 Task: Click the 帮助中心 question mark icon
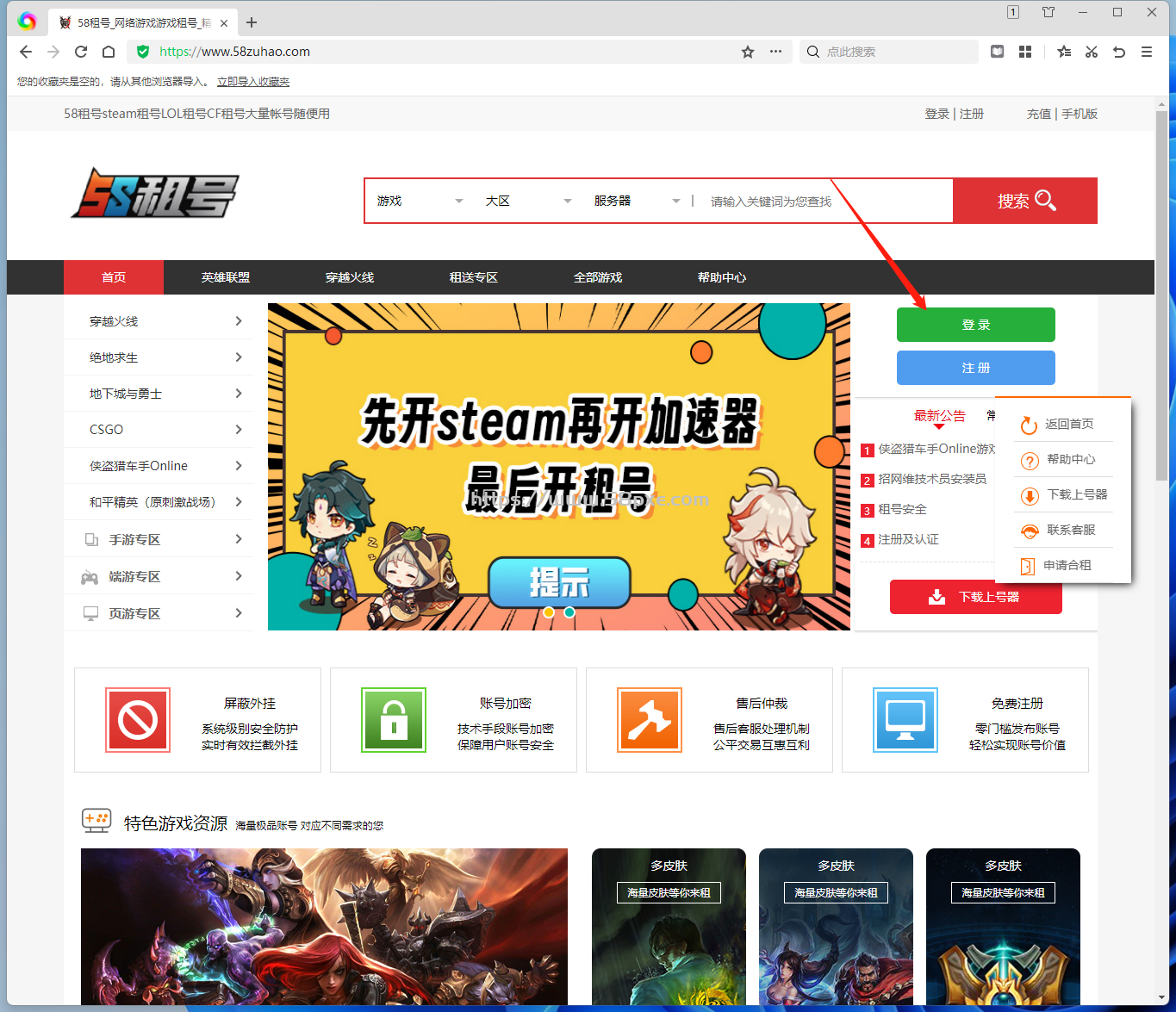(x=1030, y=461)
